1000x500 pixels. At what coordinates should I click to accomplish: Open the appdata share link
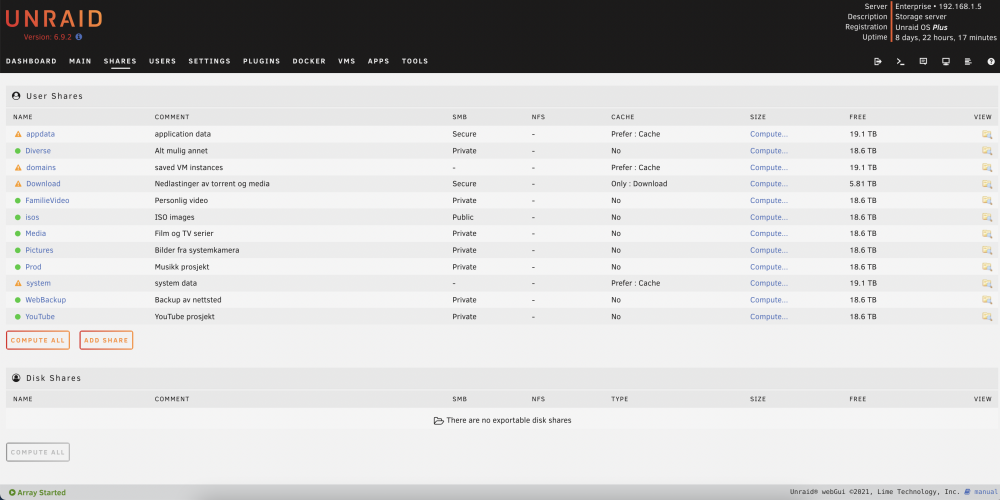pyautogui.click(x=41, y=135)
